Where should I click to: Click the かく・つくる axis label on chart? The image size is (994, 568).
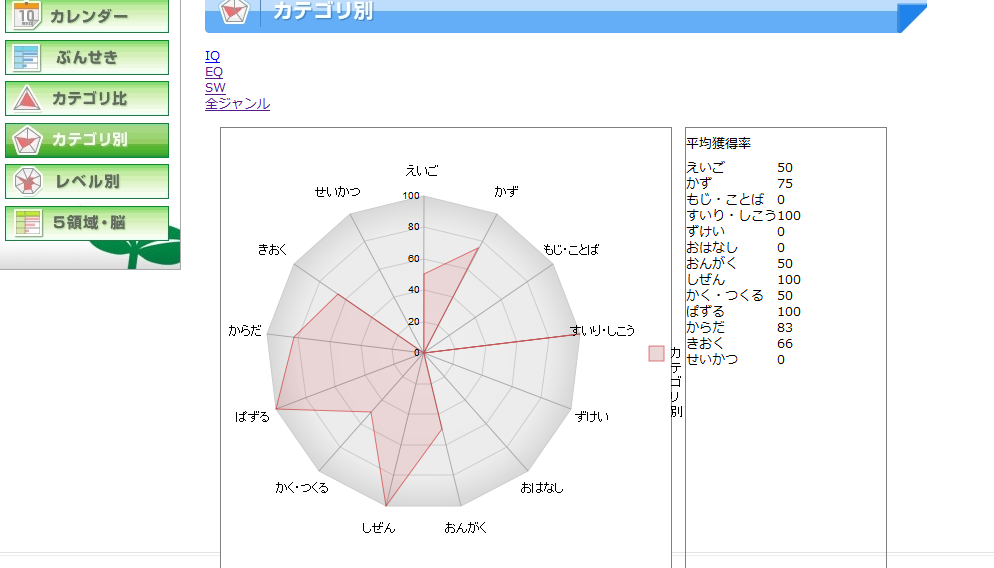click(302, 487)
